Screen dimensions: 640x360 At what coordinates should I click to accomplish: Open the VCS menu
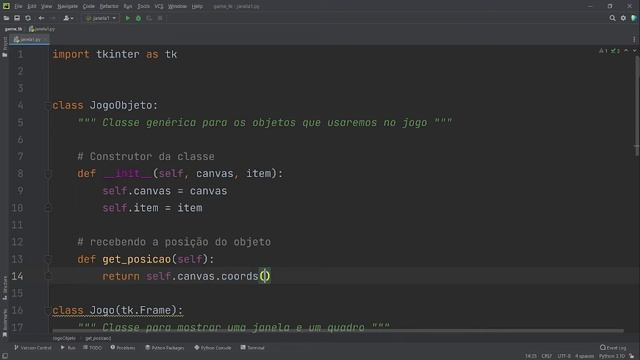pos(159,7)
